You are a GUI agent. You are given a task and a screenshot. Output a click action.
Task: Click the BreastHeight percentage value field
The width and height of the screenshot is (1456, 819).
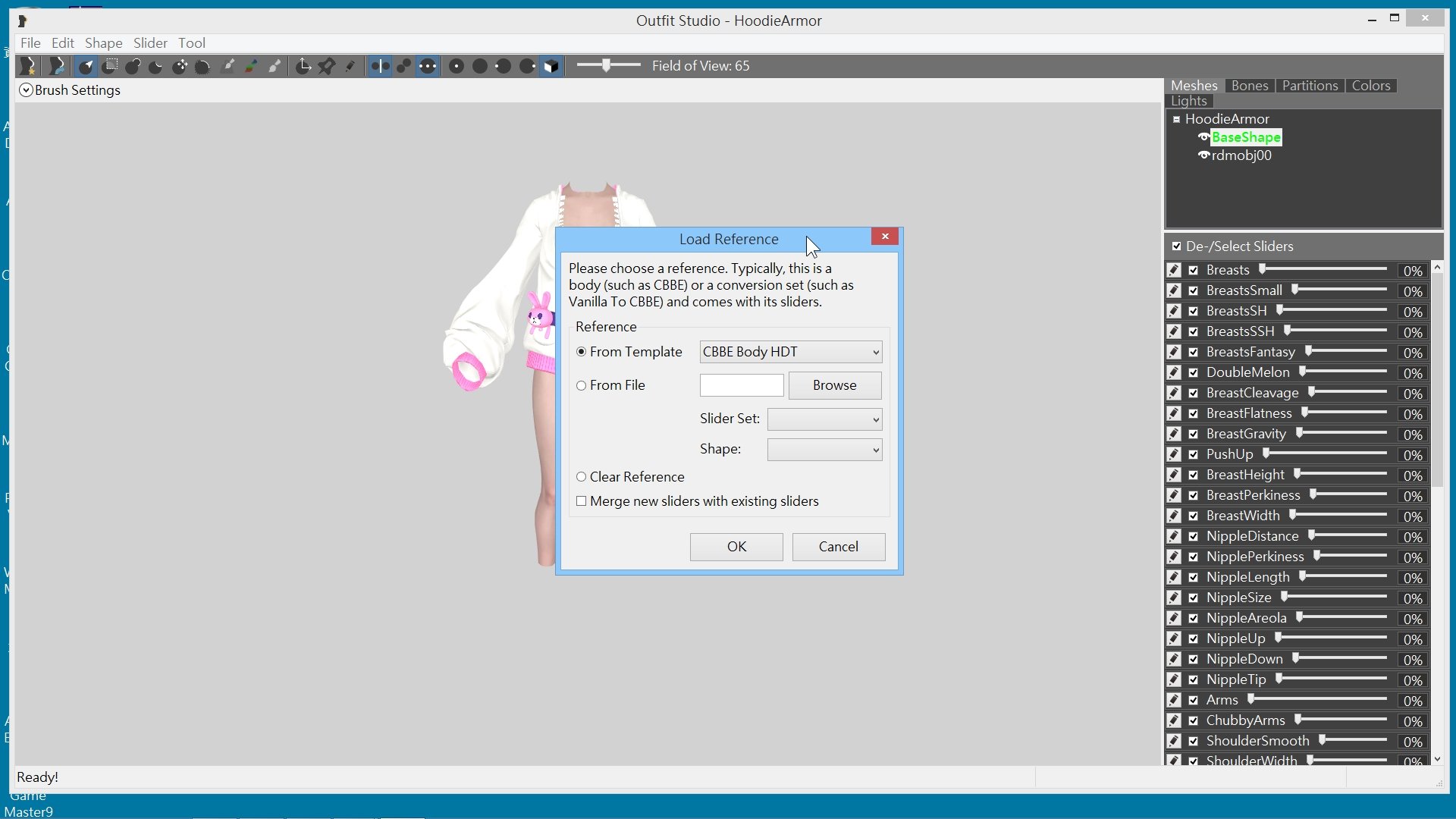coord(1412,475)
